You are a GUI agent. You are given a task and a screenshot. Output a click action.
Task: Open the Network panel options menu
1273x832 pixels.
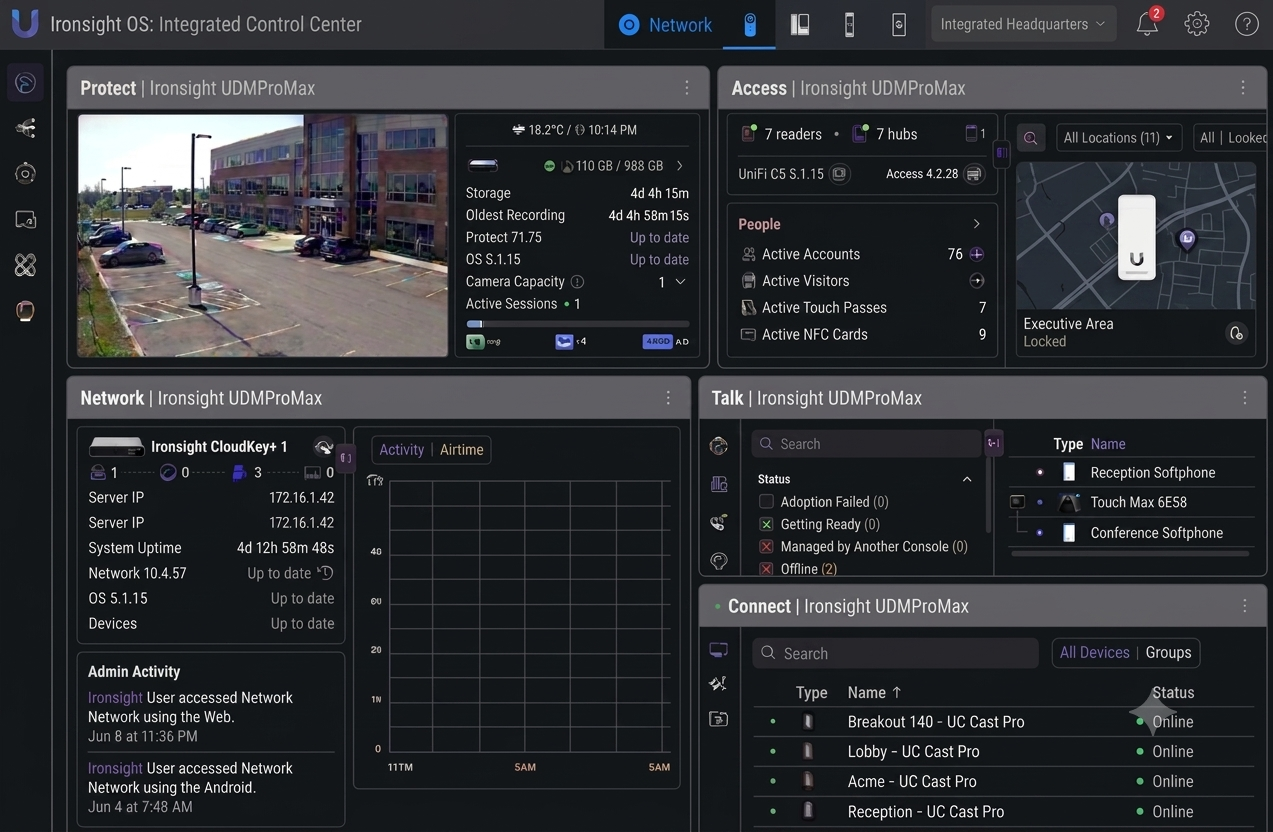[669, 398]
